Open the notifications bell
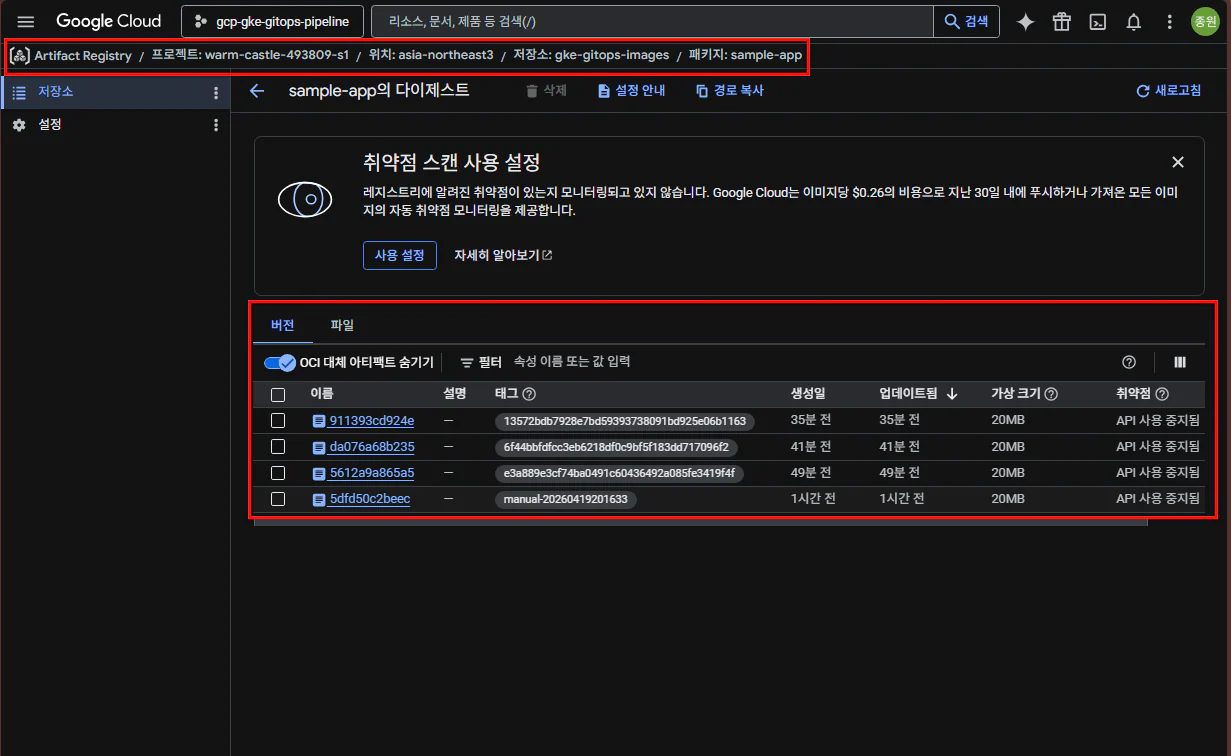The image size is (1231, 756). [x=1133, y=22]
